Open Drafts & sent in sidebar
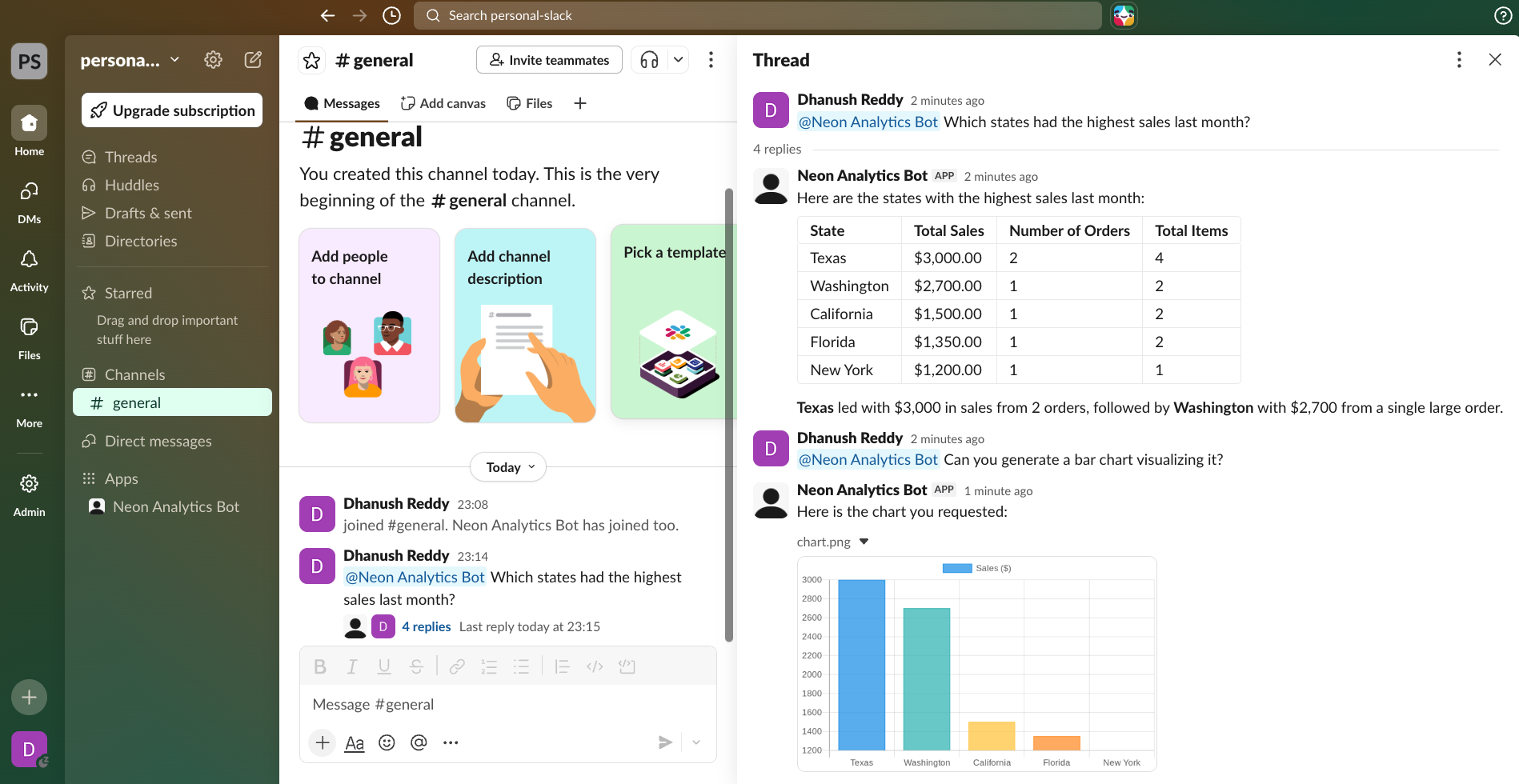1519x784 pixels. click(172, 213)
